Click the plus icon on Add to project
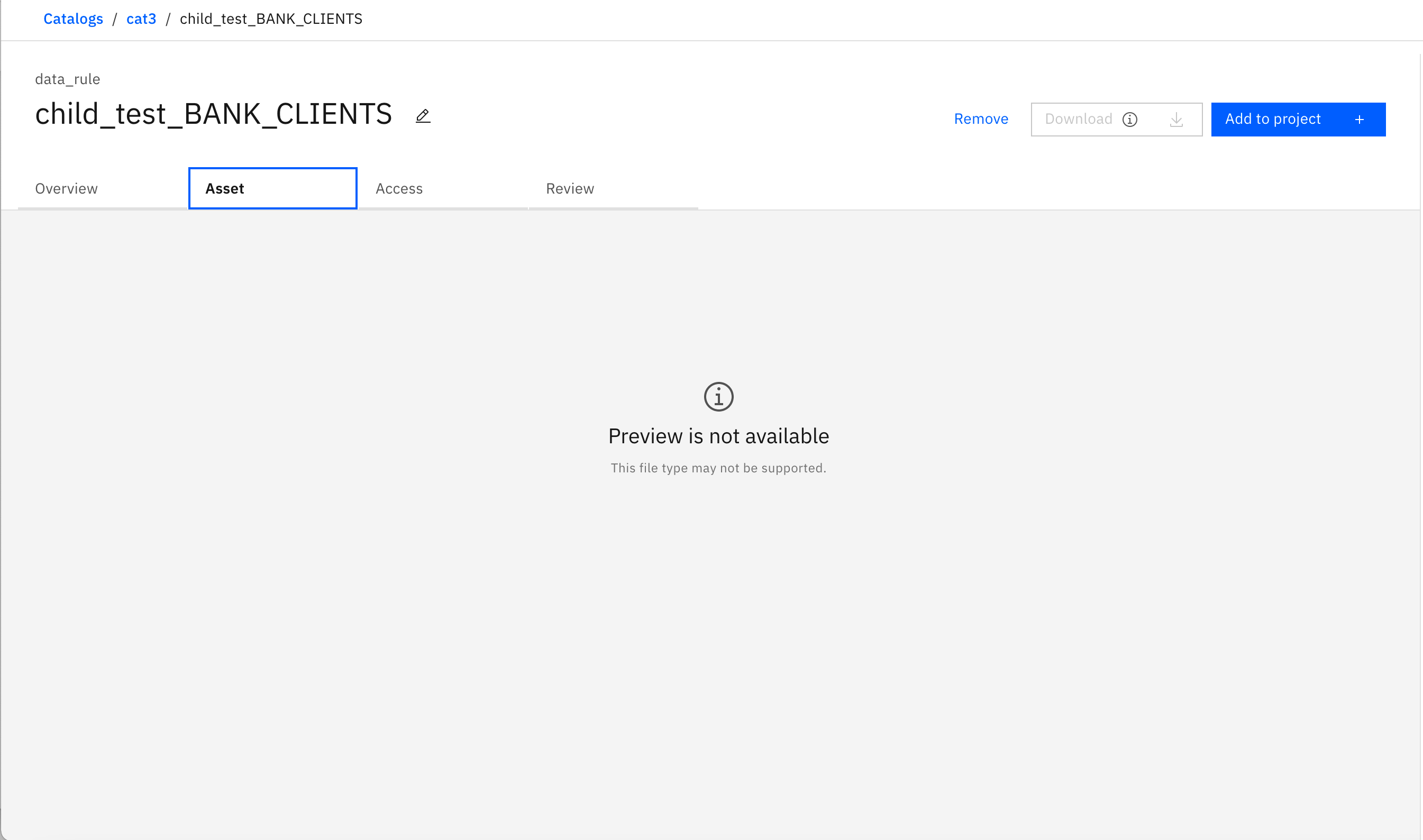The width and height of the screenshot is (1423, 840). tap(1359, 120)
